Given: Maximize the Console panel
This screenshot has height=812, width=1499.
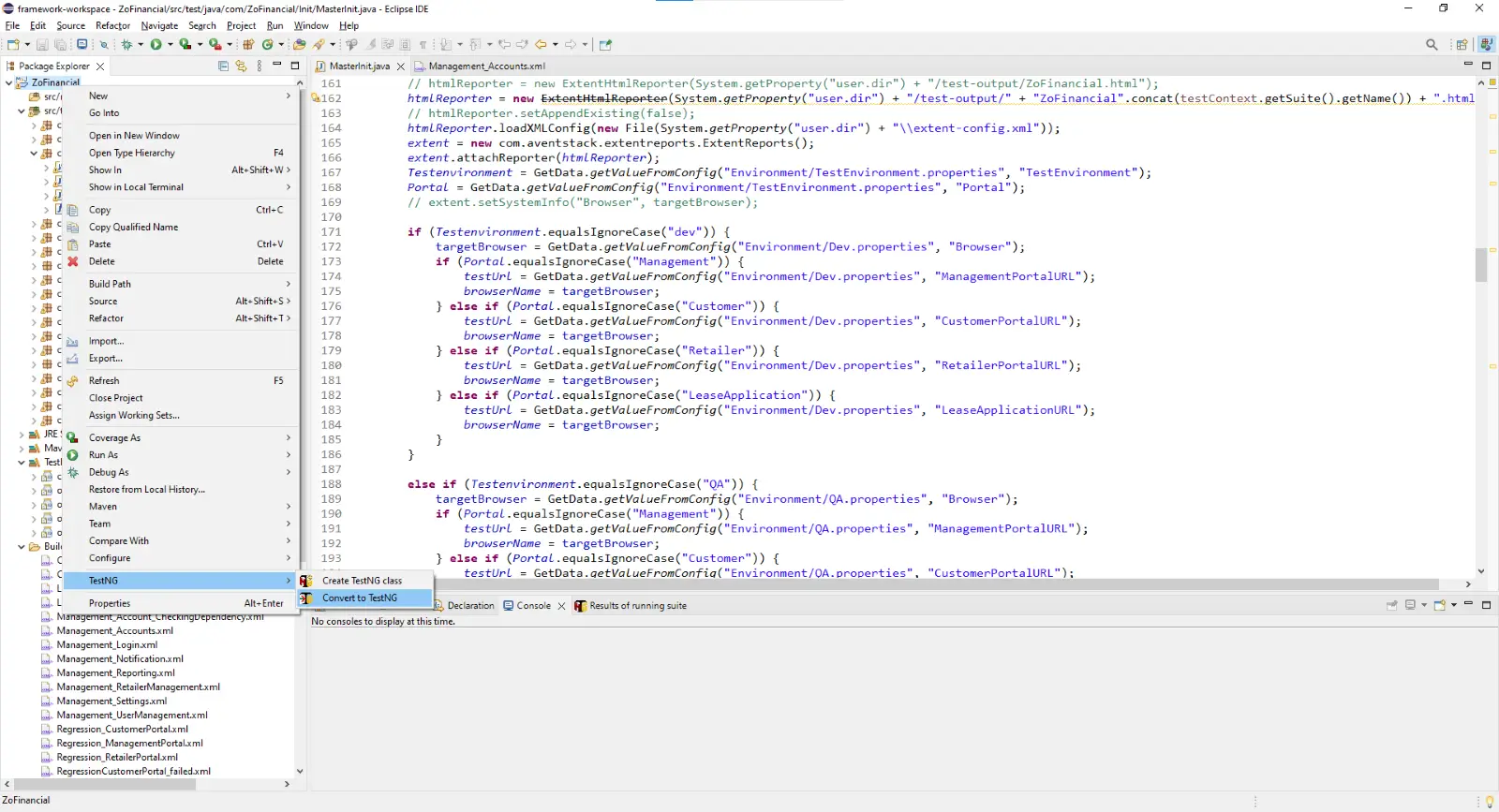Looking at the screenshot, I should (x=1486, y=605).
